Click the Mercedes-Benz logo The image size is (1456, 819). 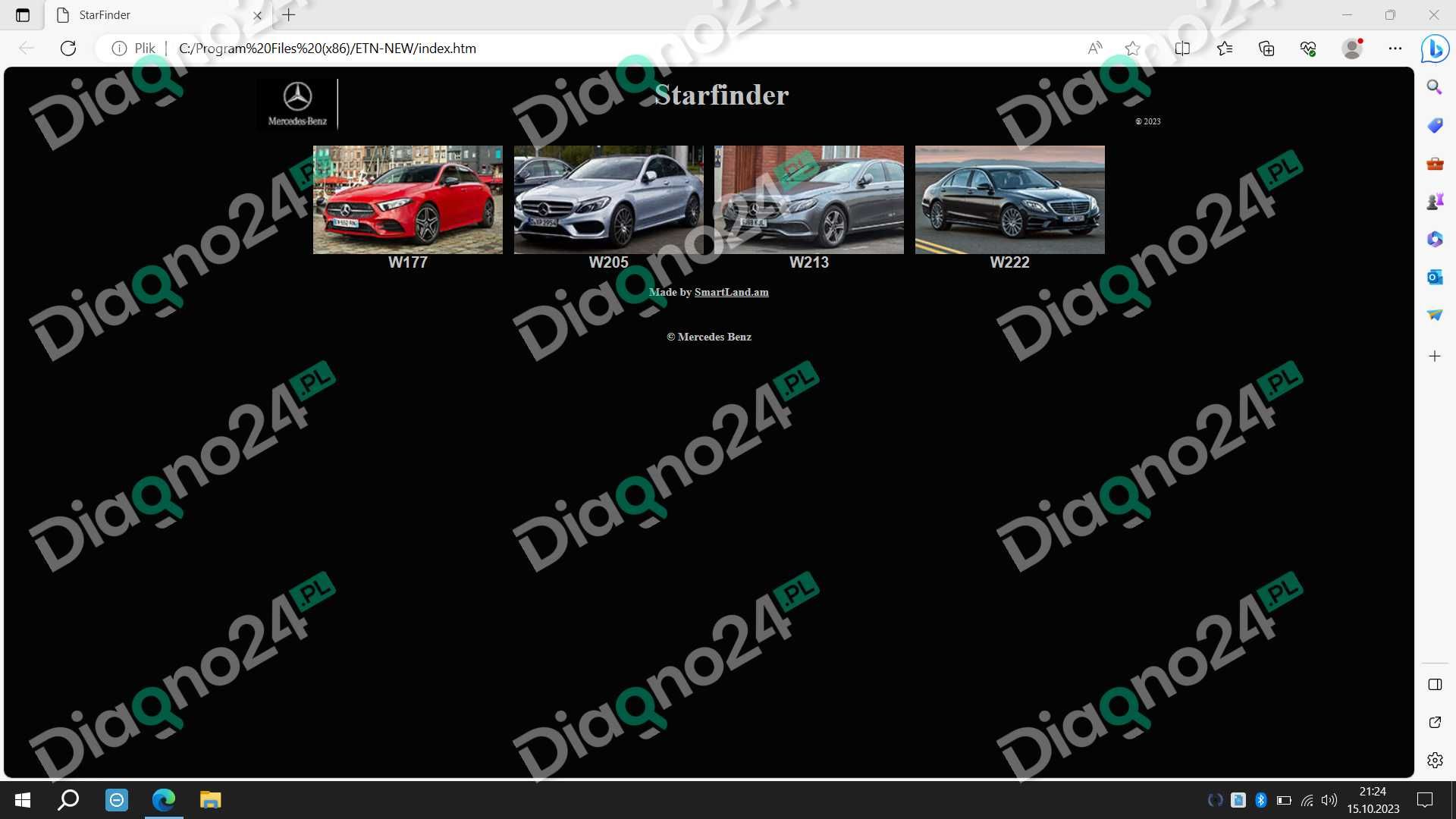coord(297,104)
